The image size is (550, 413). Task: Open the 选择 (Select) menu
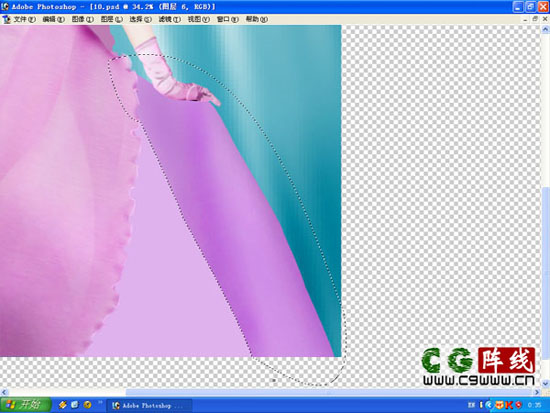coord(140,19)
